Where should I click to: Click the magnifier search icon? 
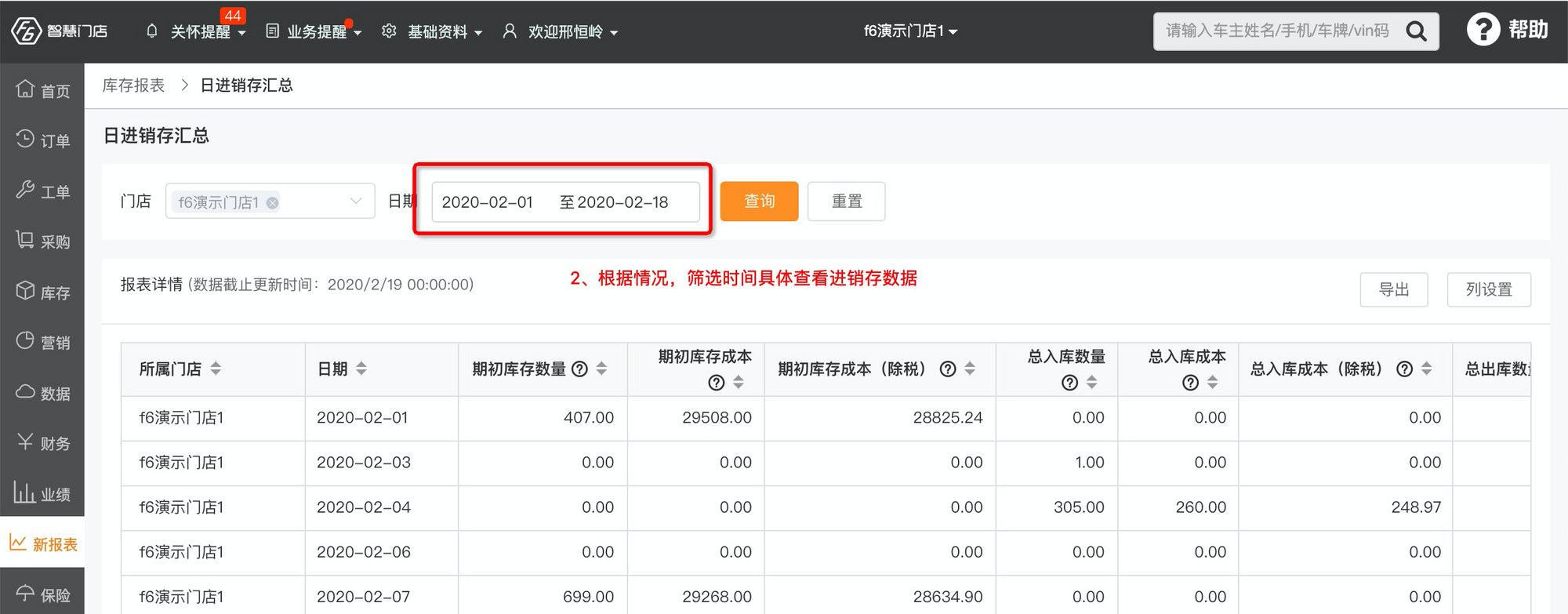[1417, 31]
